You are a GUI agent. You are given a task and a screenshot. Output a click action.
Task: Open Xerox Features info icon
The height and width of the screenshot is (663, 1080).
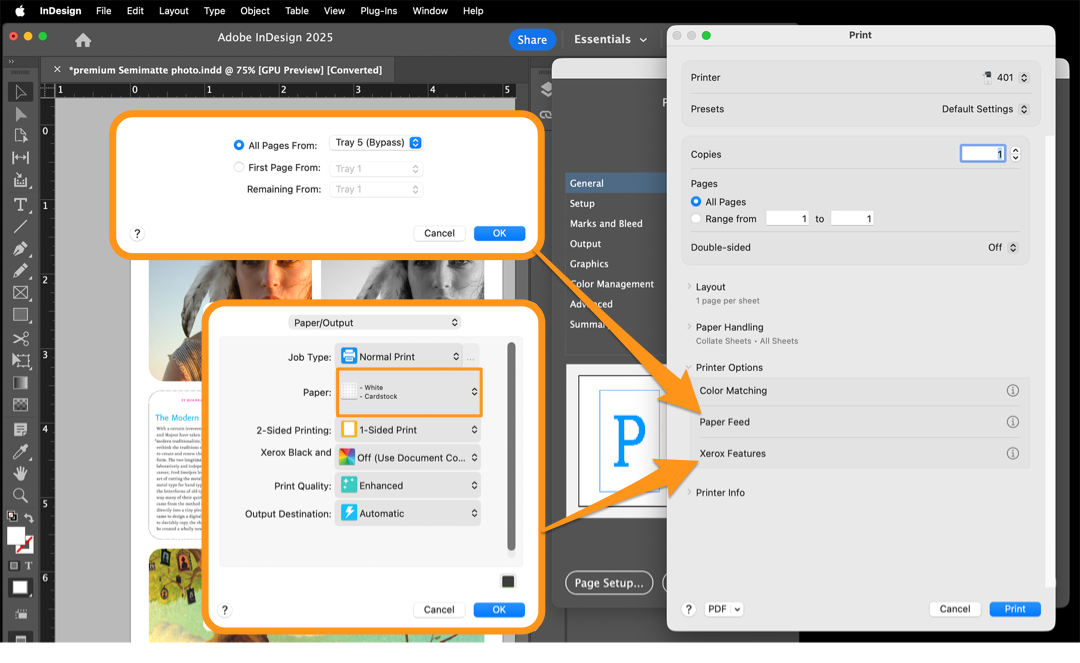pyautogui.click(x=1012, y=454)
